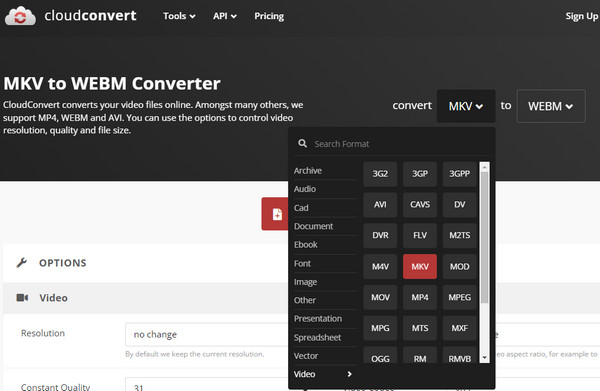
Task: Choose the 3G2 format
Action: 380,174
